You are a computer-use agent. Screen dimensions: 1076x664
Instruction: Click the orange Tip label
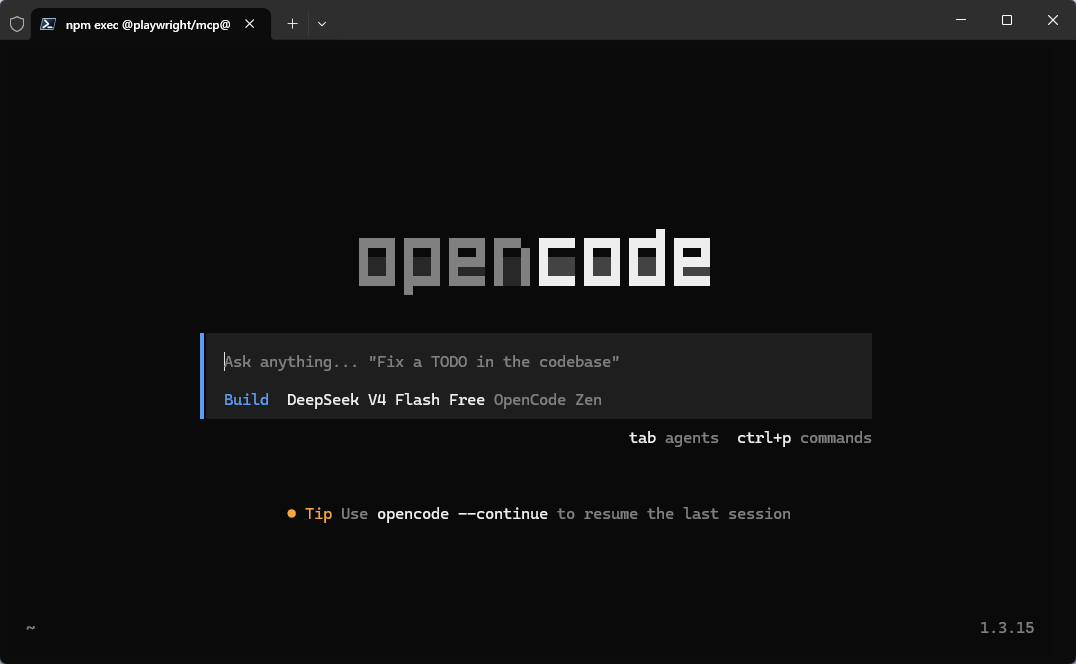point(318,514)
